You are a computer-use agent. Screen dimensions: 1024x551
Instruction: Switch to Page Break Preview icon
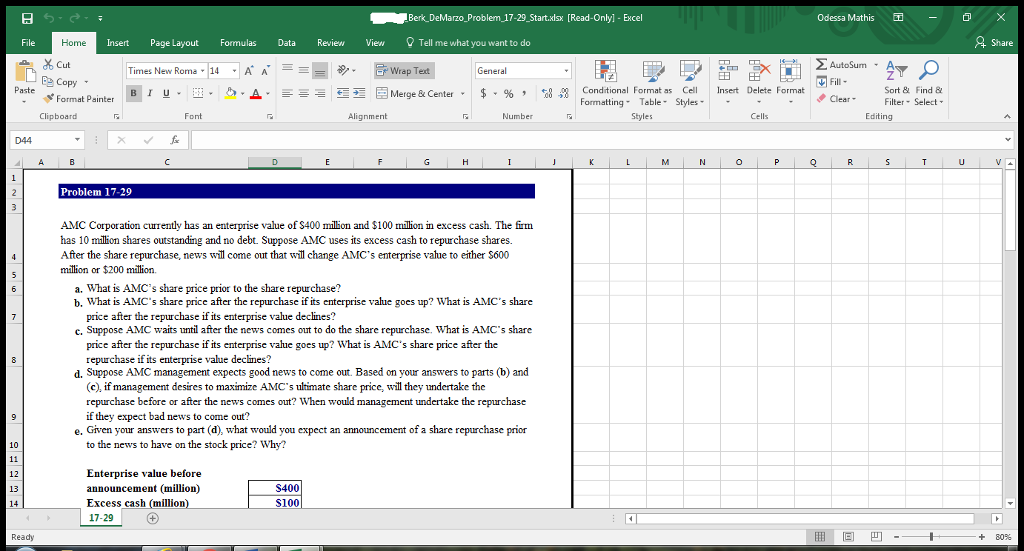pos(876,537)
